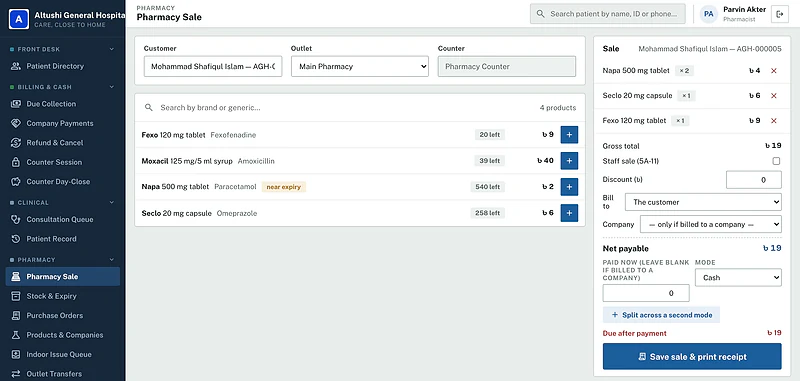The height and width of the screenshot is (381, 800).
Task: Click the 258 left stock badge
Action: [x=487, y=213]
